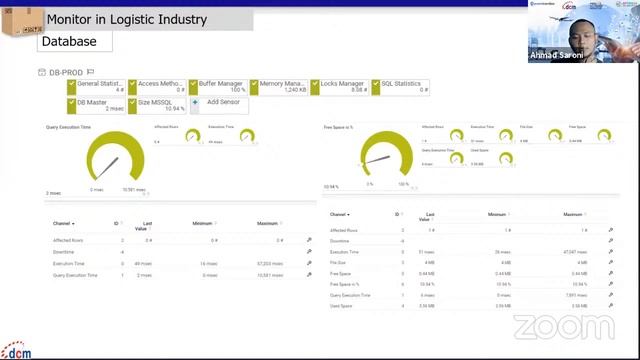Click the flag icon next to DB-PROD

point(91,72)
